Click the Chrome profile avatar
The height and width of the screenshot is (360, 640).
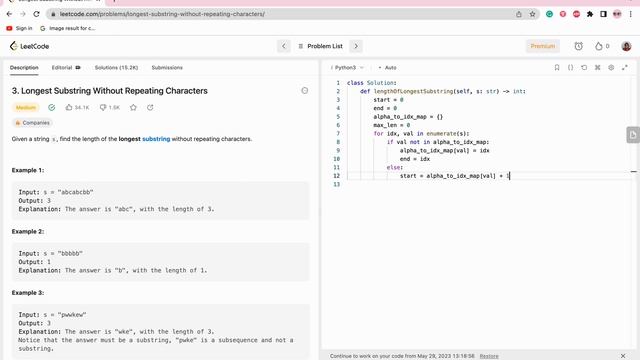(617, 14)
